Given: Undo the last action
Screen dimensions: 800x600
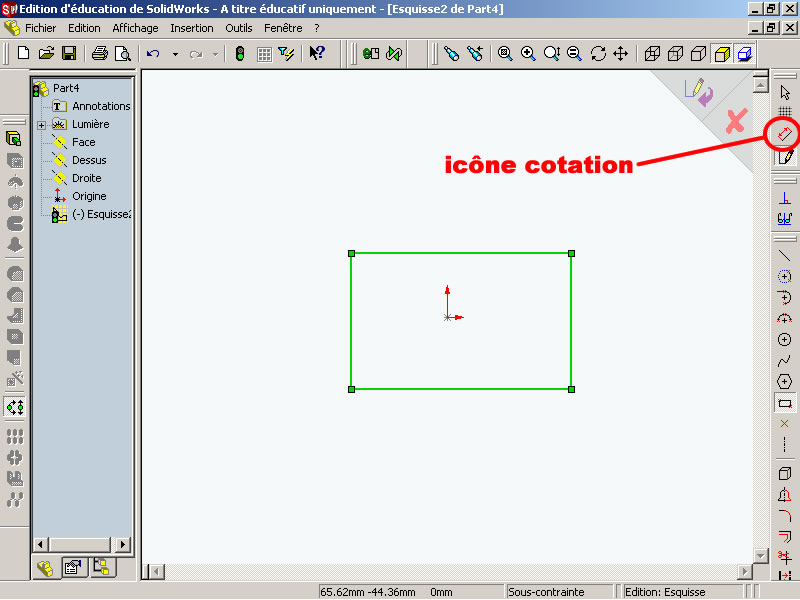Looking at the screenshot, I should coord(153,53).
